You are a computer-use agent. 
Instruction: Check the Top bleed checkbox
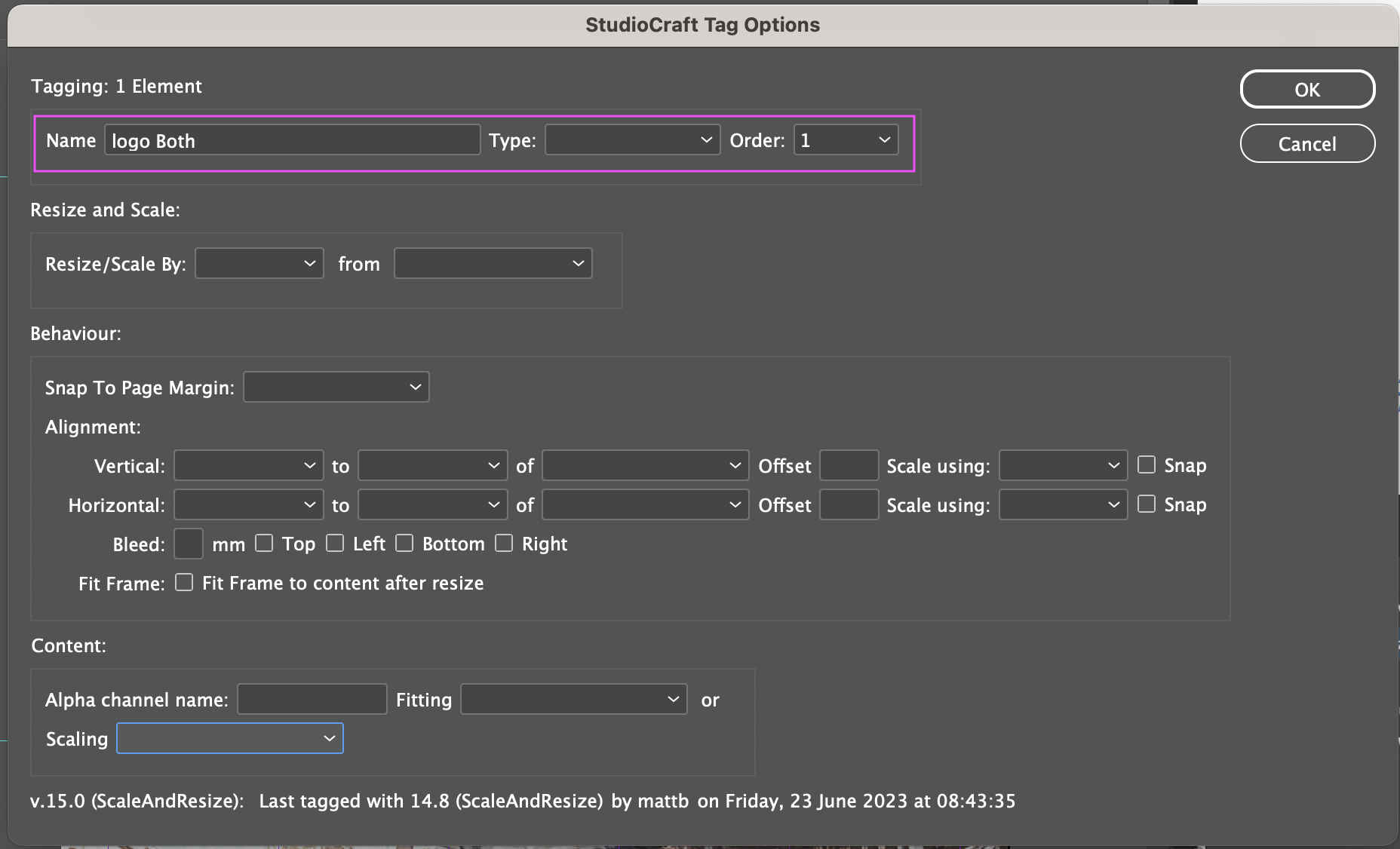(264, 543)
